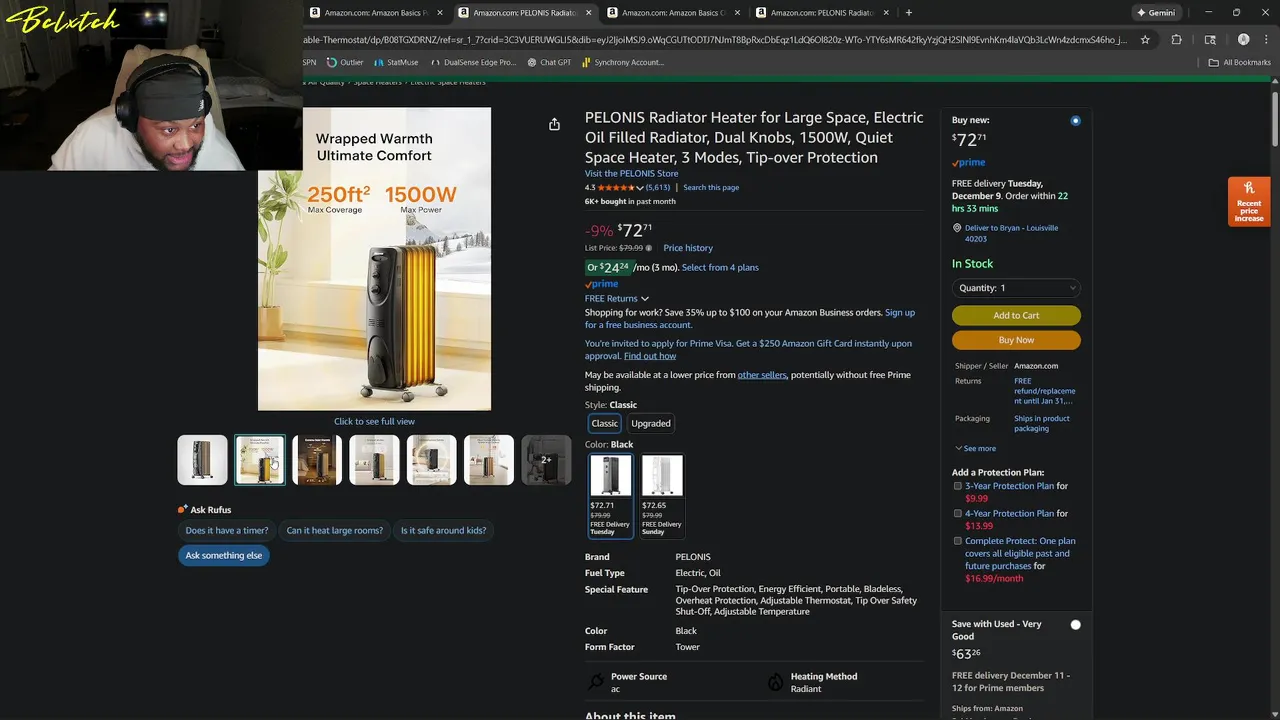Image resolution: width=1280 pixels, height=720 pixels.
Task: Ask Rufus: Is it safe around kids?
Action: click(443, 530)
